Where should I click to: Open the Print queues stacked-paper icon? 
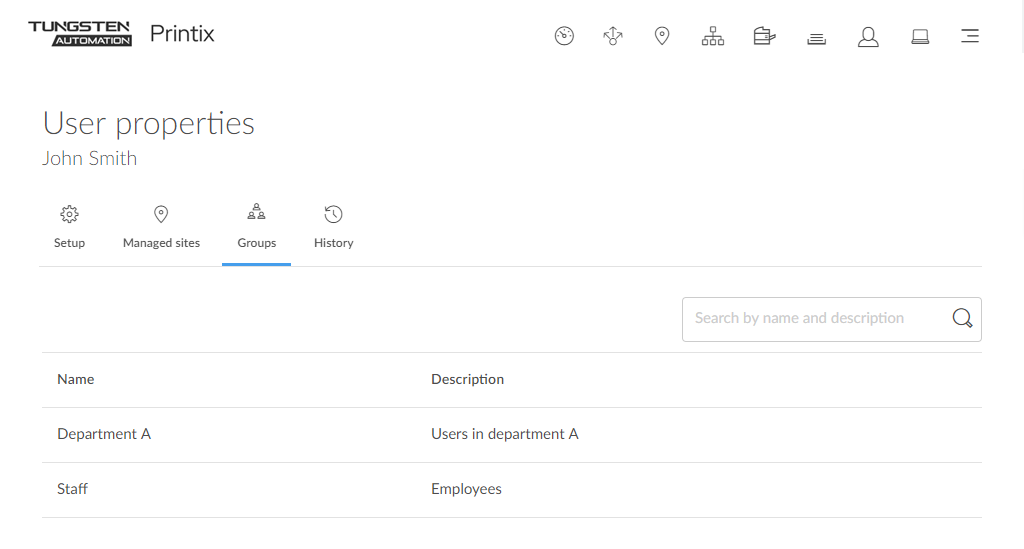(x=816, y=38)
